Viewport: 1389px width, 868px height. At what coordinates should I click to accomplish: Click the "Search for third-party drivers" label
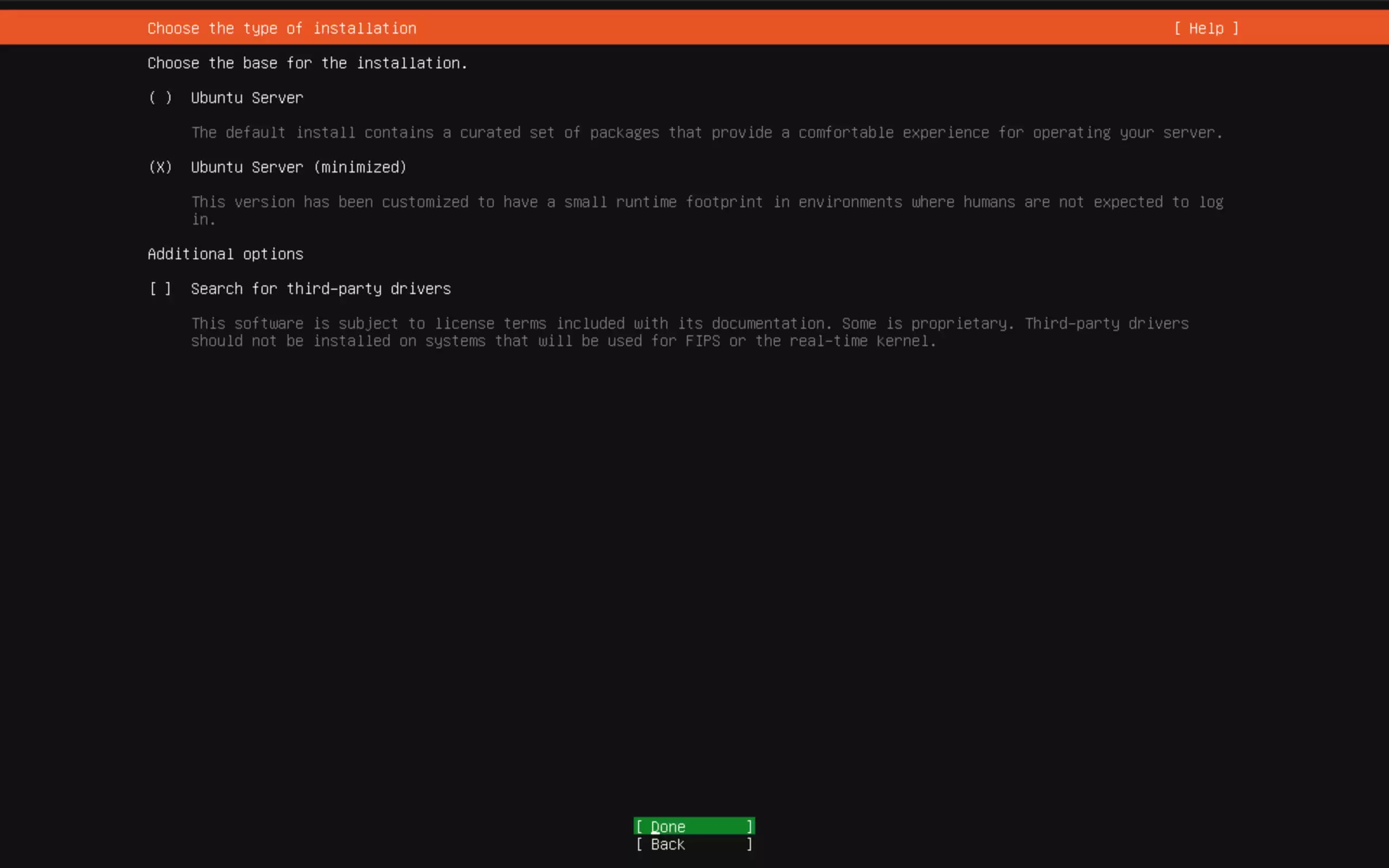click(321, 289)
